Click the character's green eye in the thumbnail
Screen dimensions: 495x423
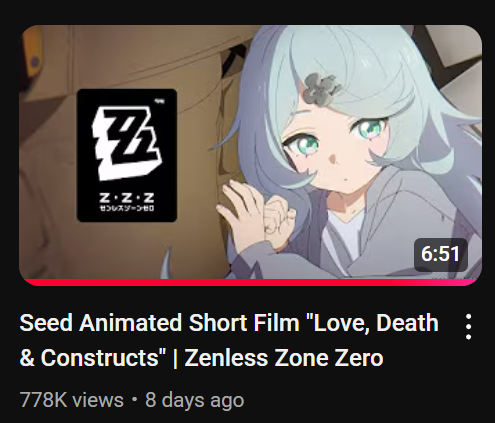302,145
